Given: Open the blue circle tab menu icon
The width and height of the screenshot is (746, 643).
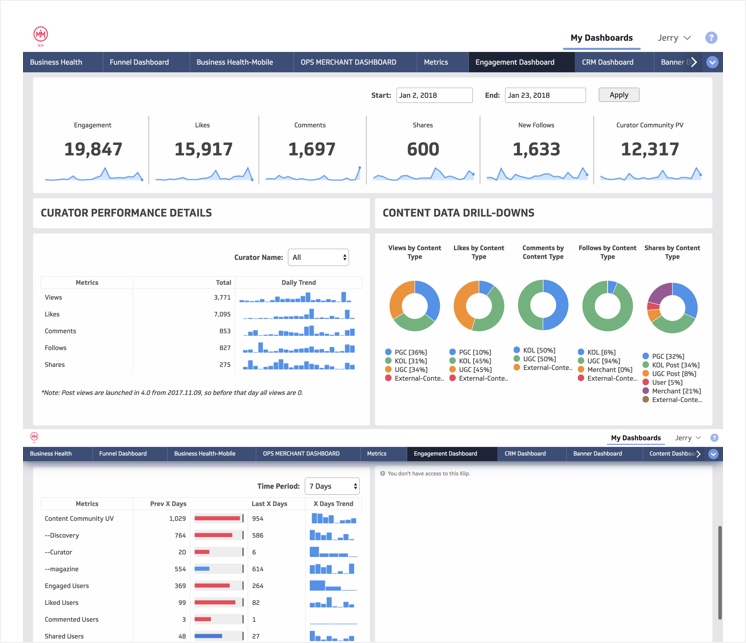Looking at the screenshot, I should click(712, 62).
